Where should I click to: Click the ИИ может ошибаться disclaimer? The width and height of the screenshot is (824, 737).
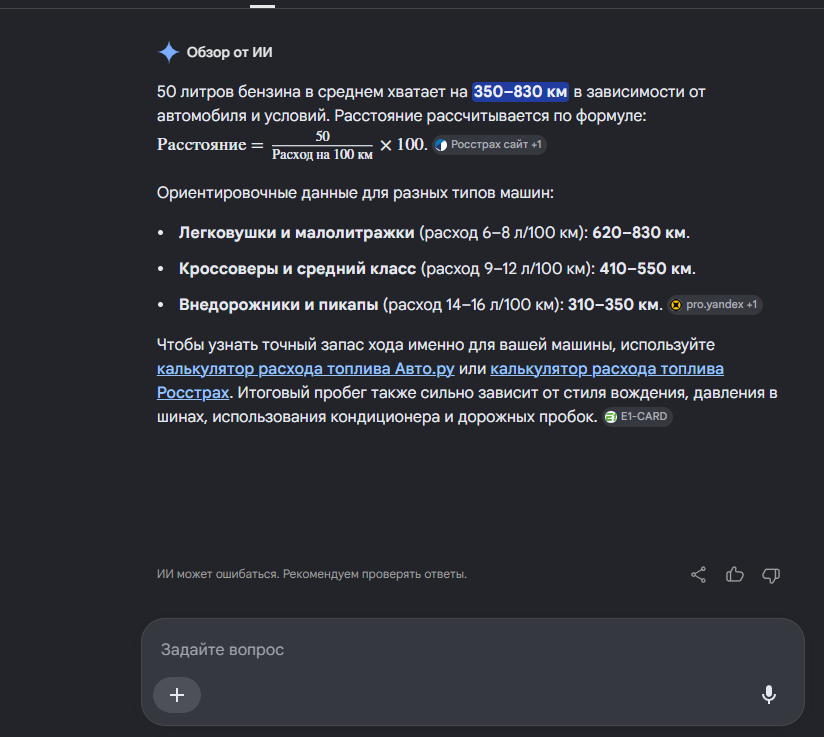coord(312,574)
